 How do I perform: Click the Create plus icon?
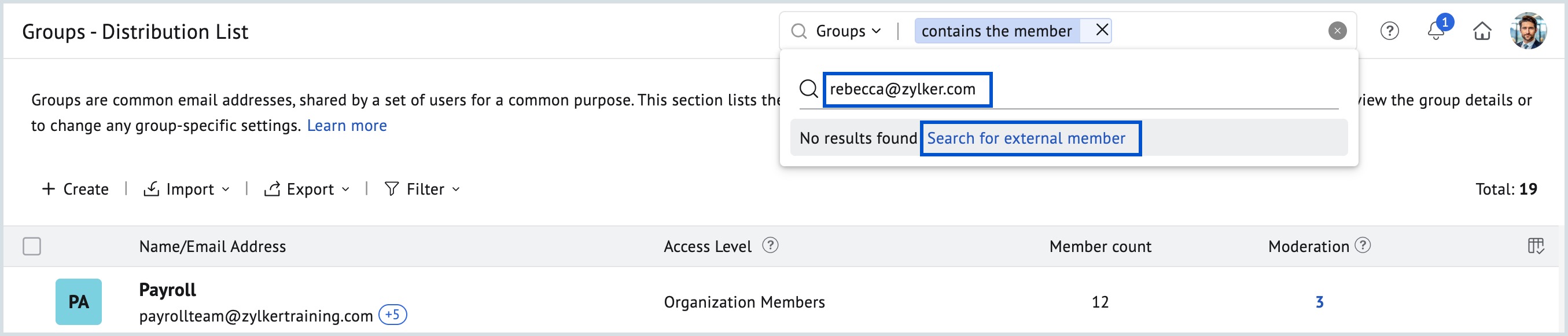[x=47, y=188]
